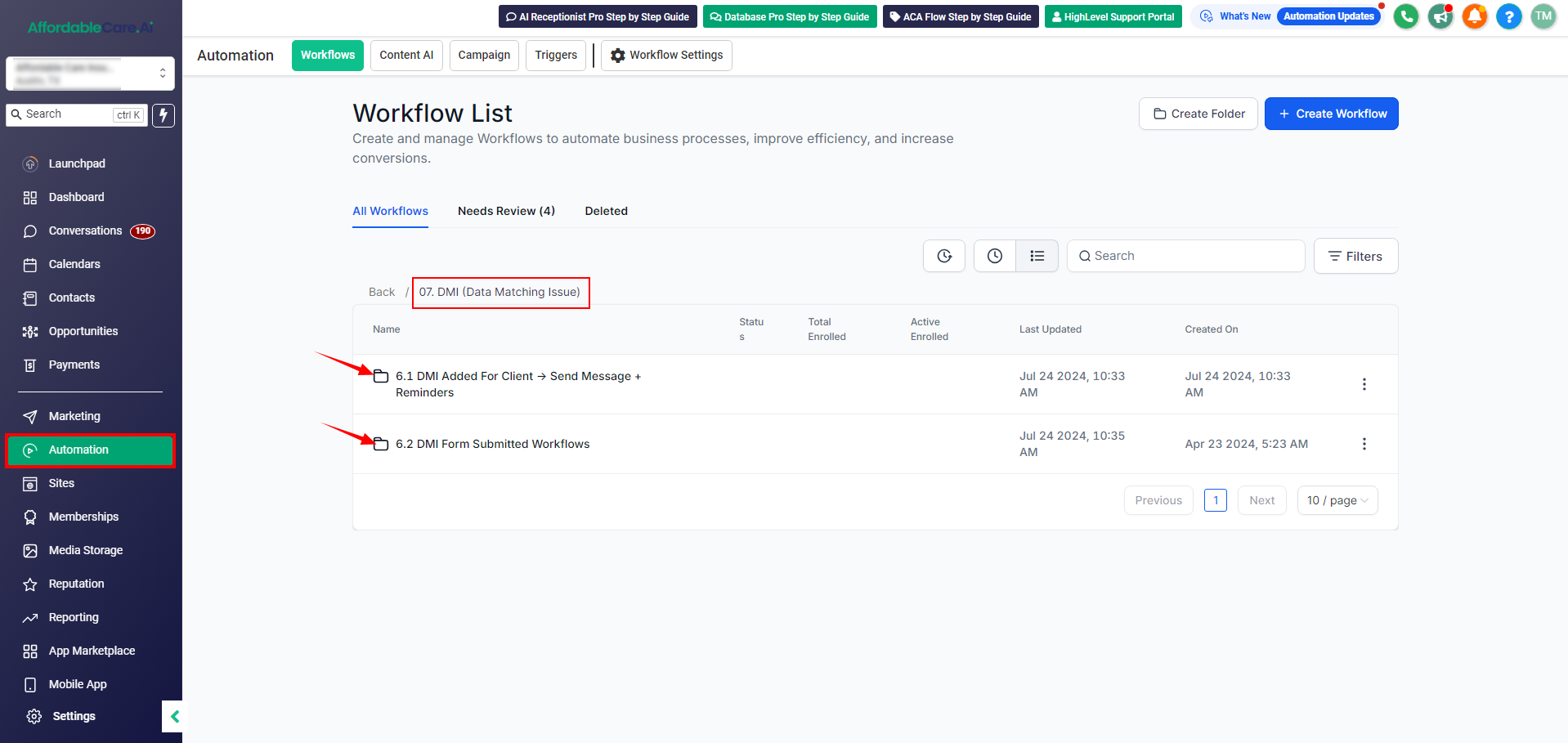Open the Triggers tab
The image size is (1568, 743).
click(x=556, y=56)
